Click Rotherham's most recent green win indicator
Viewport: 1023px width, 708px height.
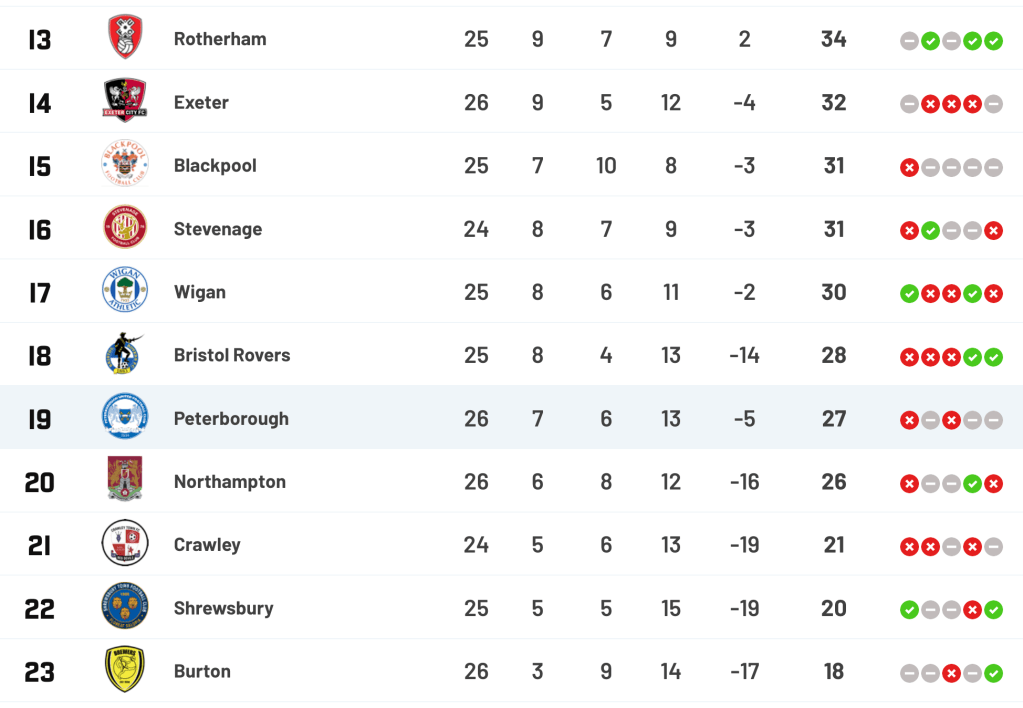click(993, 41)
